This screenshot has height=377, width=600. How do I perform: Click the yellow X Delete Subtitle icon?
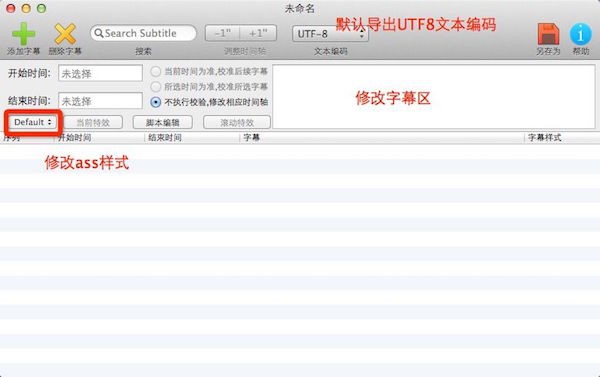tap(65, 34)
